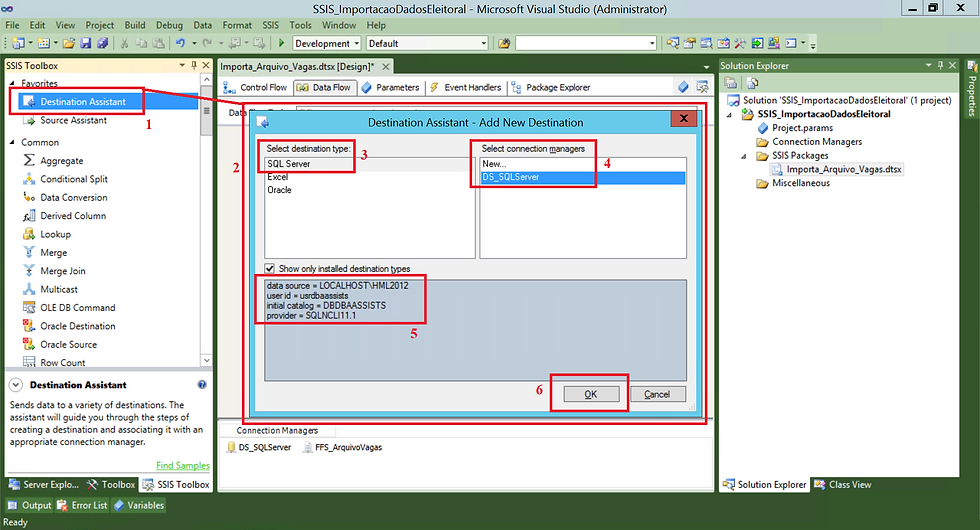The height and width of the screenshot is (530, 980).
Task: Select Excel as destination type
Action: (x=278, y=177)
